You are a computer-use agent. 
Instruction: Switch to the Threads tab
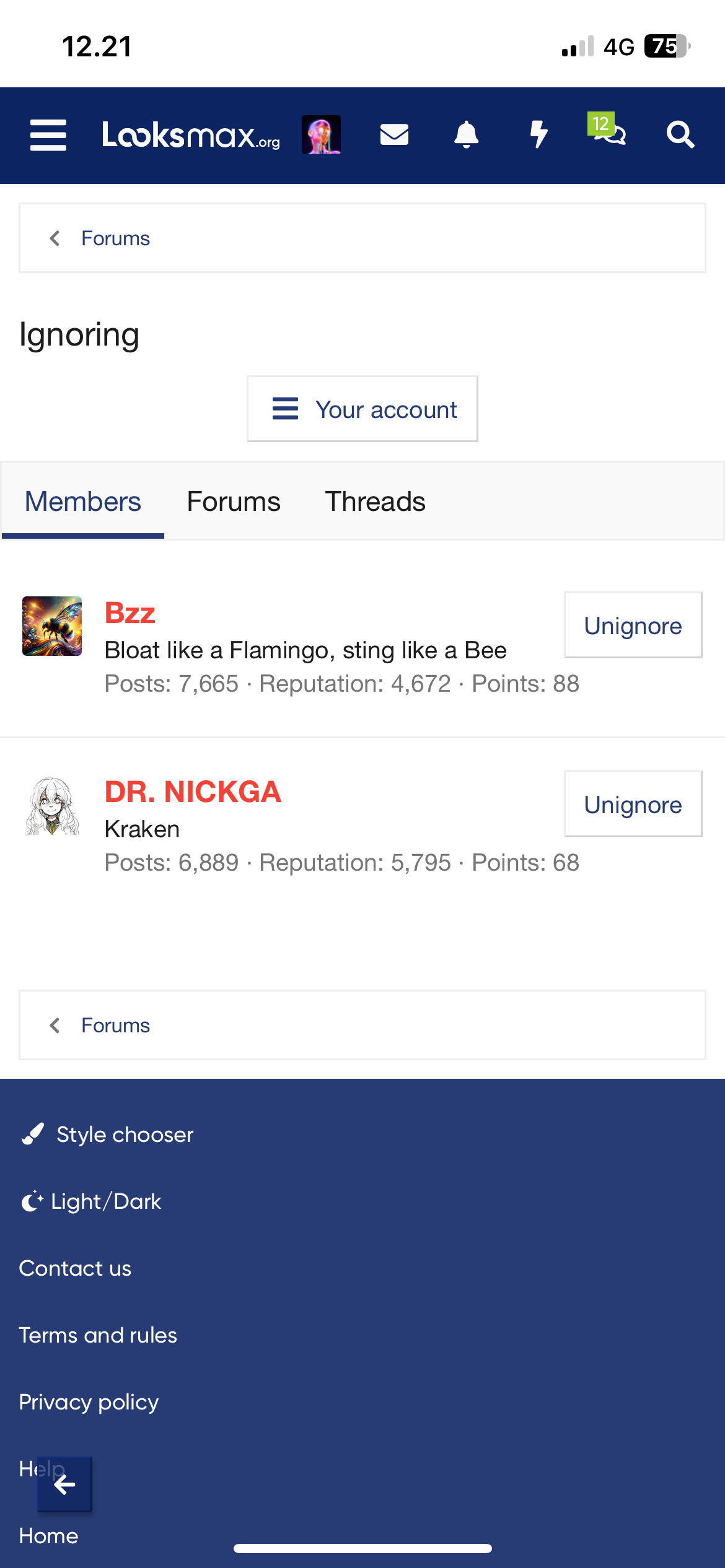tap(375, 502)
